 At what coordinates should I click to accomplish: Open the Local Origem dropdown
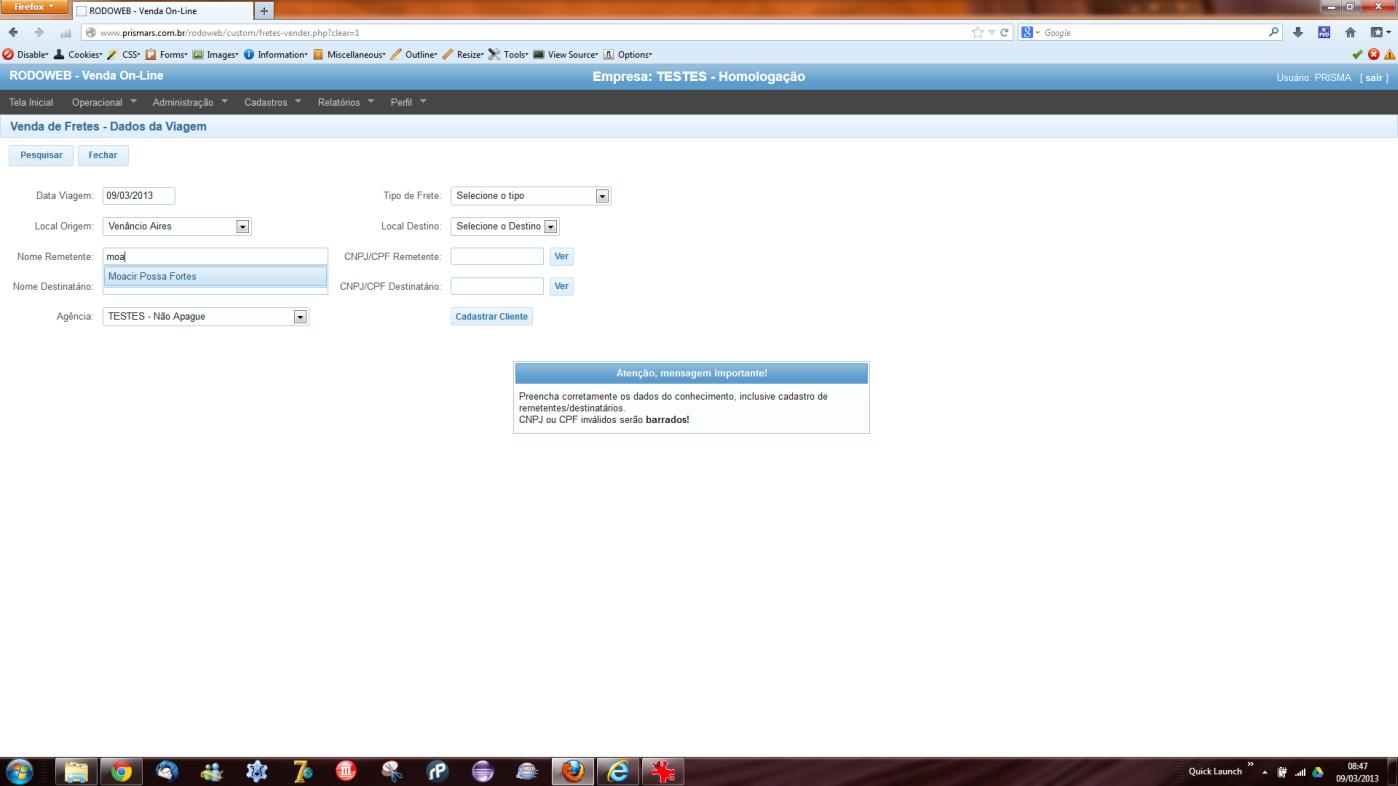(x=177, y=226)
